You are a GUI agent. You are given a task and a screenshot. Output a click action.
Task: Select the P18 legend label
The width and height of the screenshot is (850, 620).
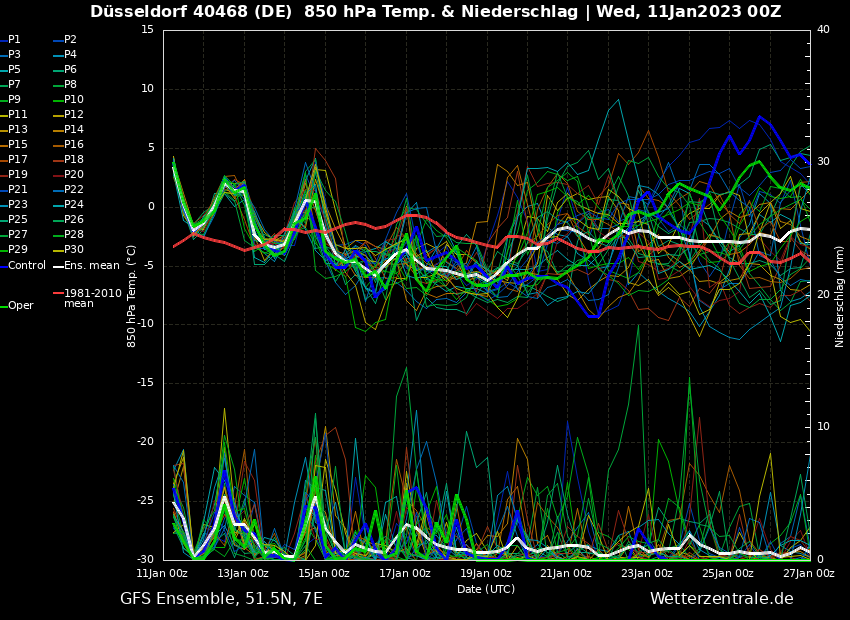pyautogui.click(x=74, y=160)
